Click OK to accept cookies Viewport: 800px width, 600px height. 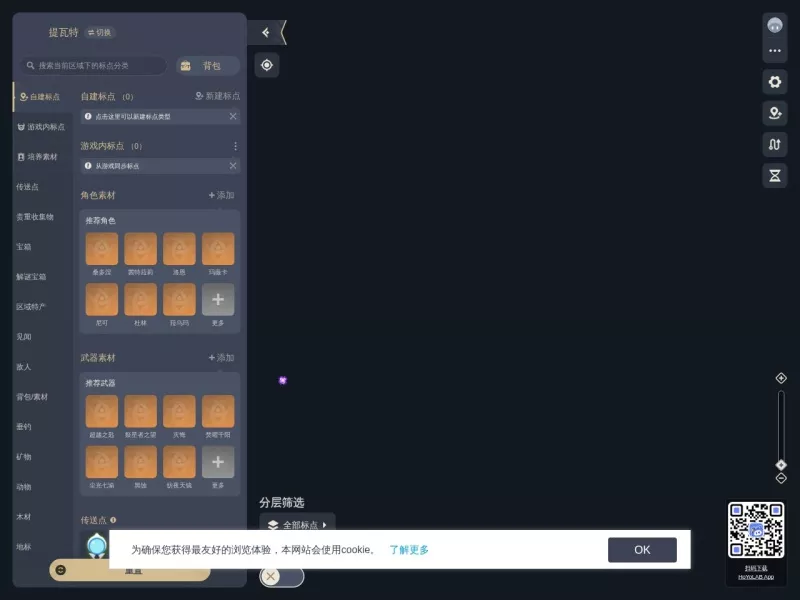click(x=642, y=549)
